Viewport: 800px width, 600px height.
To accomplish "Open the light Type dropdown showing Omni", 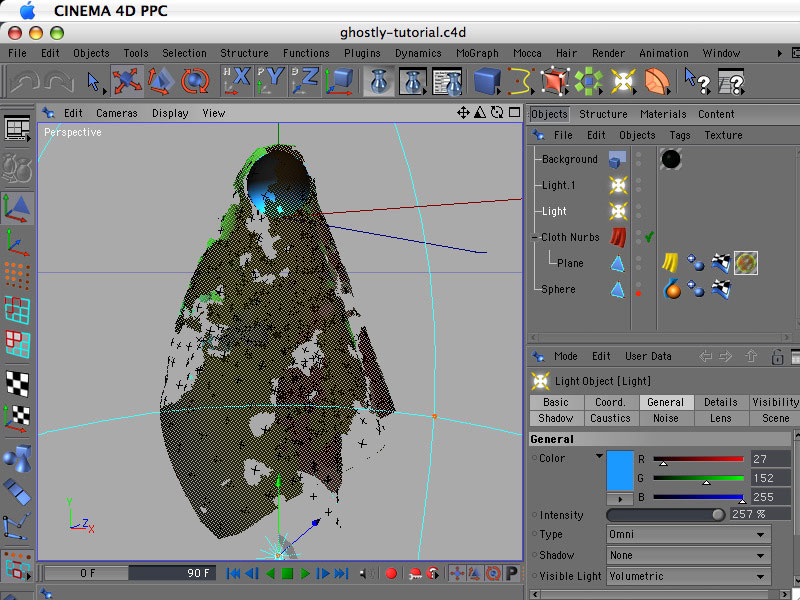I will point(687,534).
